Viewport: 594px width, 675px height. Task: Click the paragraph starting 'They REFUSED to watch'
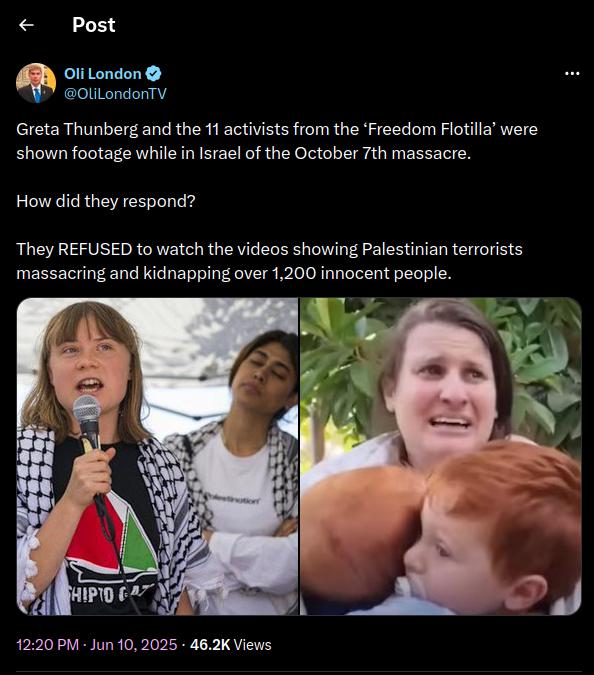pyautogui.click(x=269, y=261)
